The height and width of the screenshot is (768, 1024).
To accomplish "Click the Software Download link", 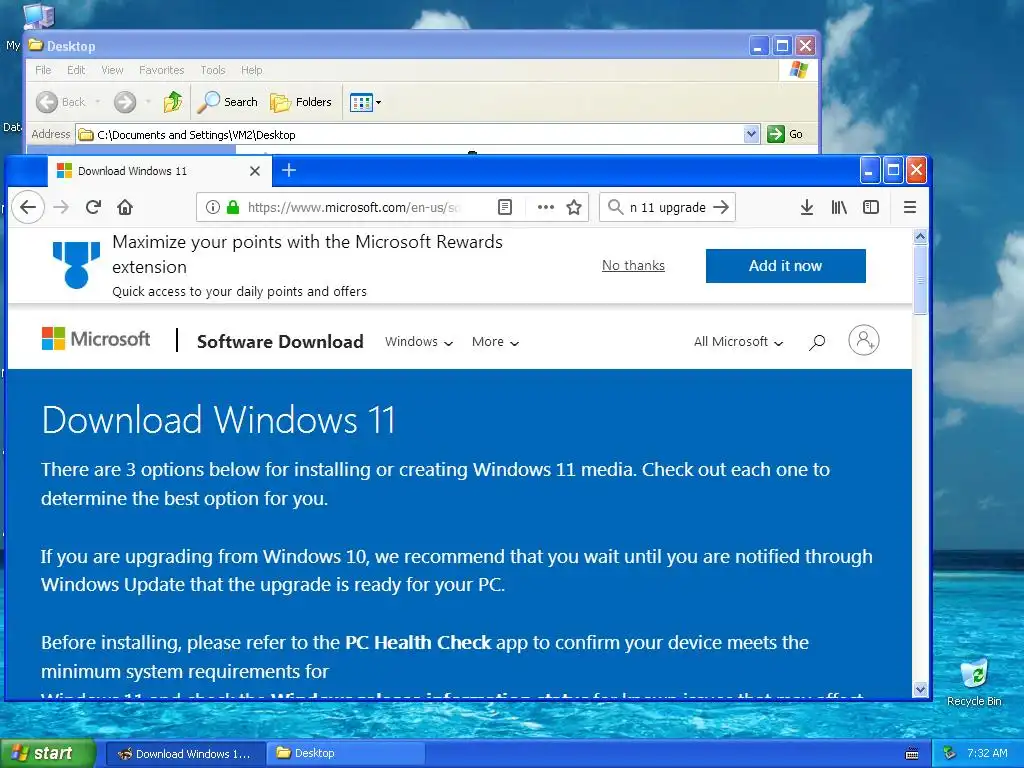I will pyautogui.click(x=280, y=342).
